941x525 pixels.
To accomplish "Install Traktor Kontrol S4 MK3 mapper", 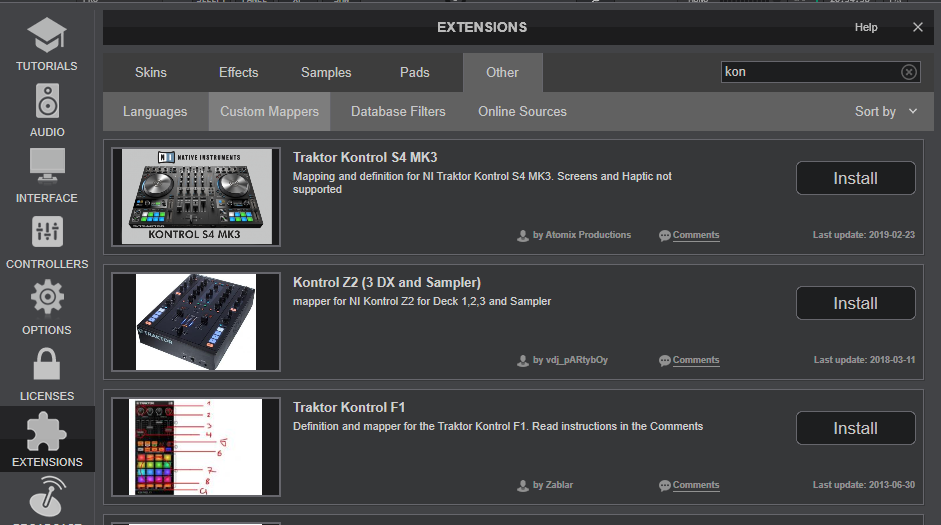I will coord(855,178).
